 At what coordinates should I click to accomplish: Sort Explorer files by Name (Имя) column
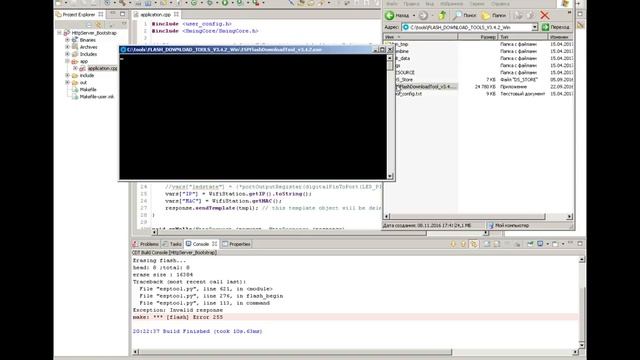pos(420,37)
